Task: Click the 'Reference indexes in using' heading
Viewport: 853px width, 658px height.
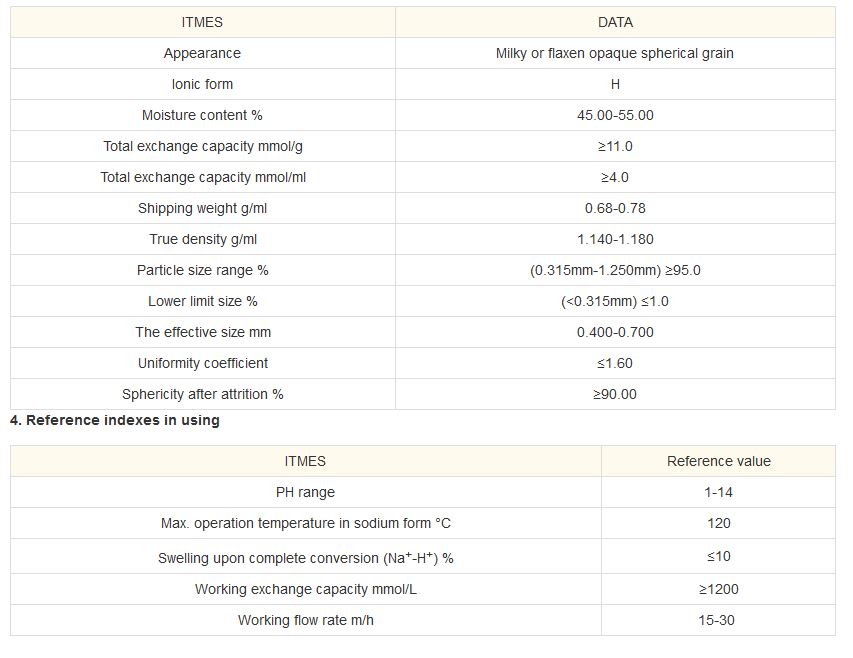Action: coord(115,420)
